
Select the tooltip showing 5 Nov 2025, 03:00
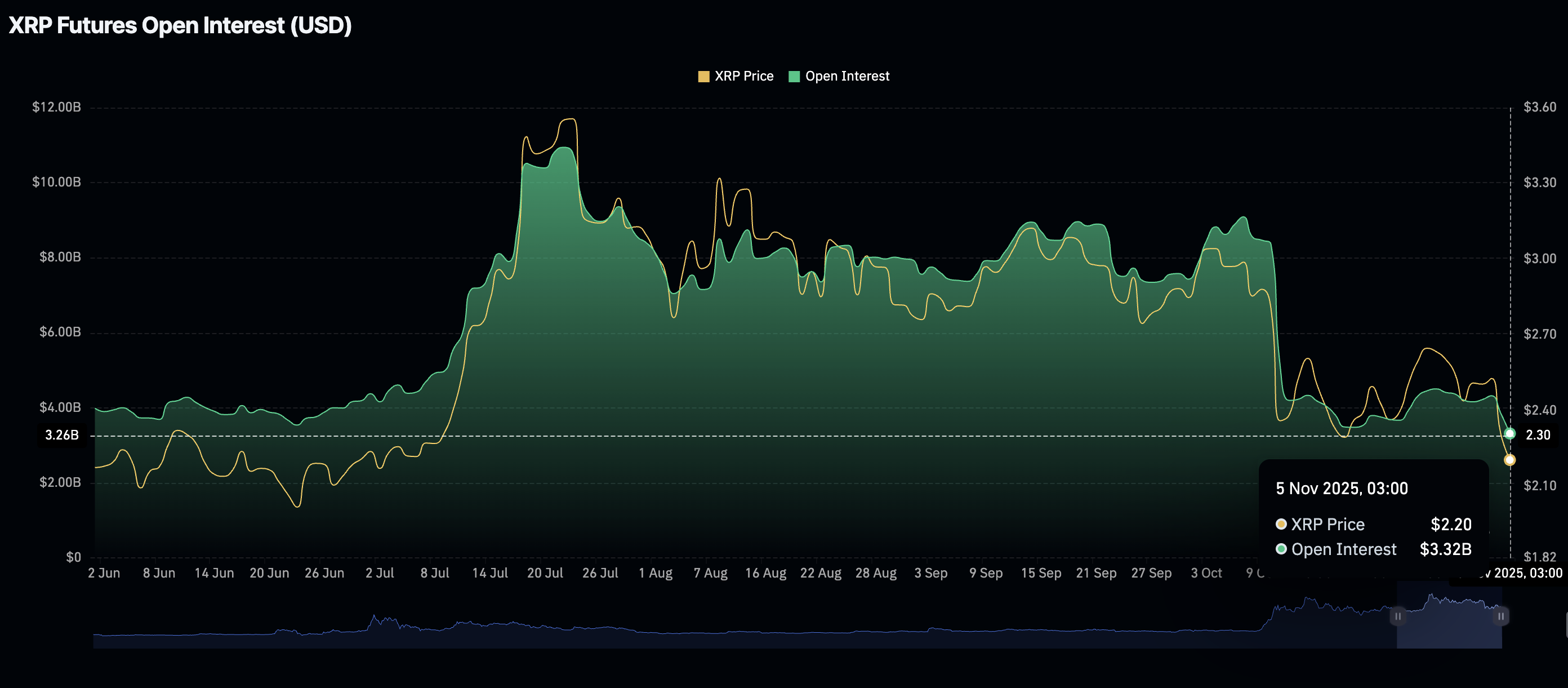click(1374, 517)
